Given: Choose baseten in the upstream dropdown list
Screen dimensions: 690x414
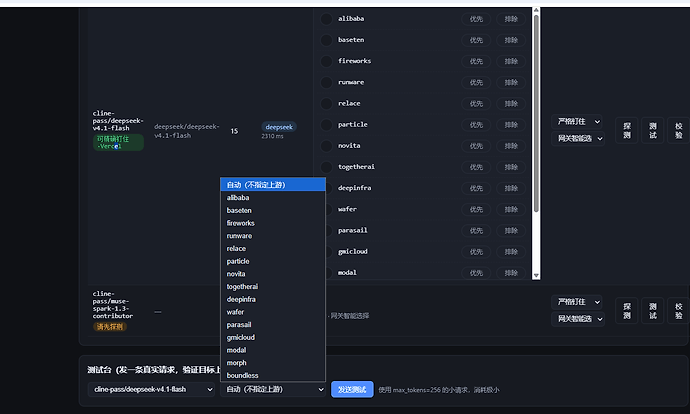Looking at the screenshot, I should [x=273, y=210].
